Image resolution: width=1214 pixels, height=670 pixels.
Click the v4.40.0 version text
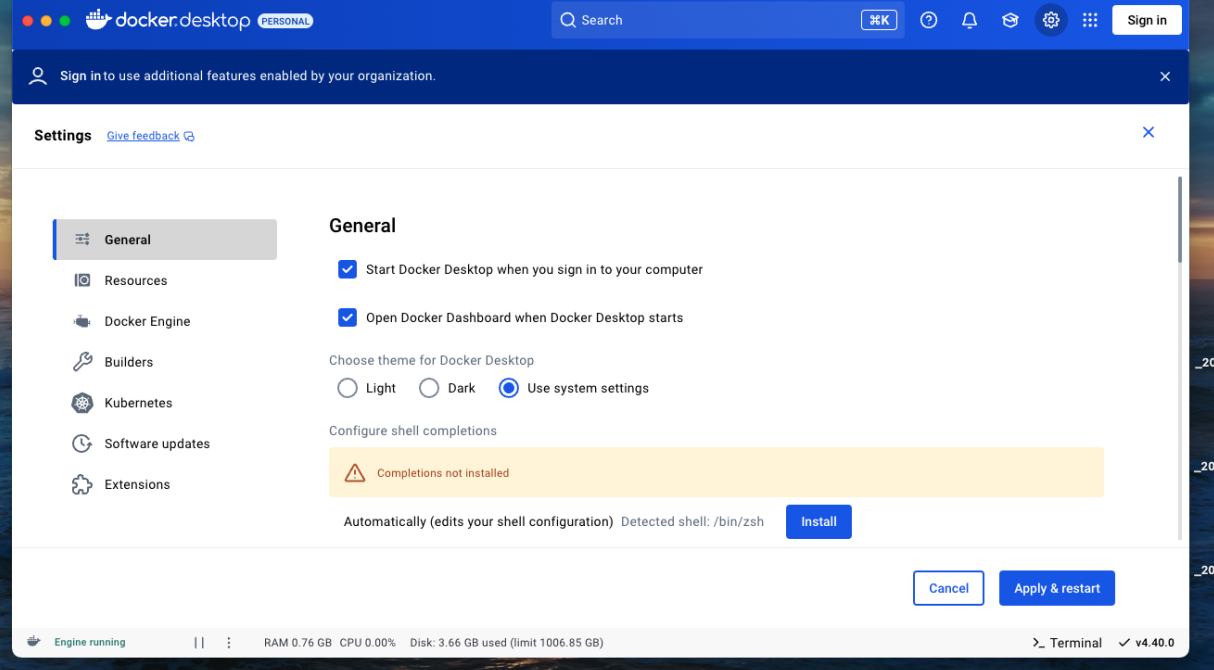[x=1155, y=643]
